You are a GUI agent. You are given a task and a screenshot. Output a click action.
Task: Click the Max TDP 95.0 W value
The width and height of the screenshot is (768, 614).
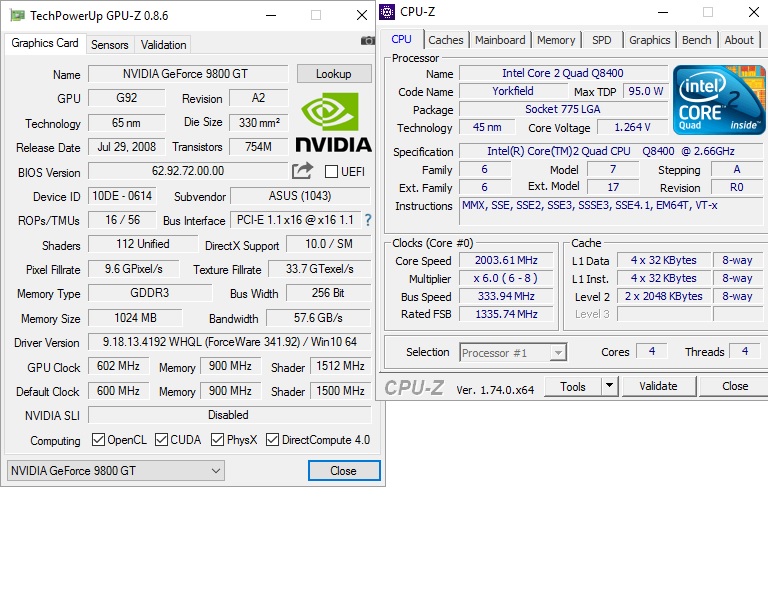point(646,91)
